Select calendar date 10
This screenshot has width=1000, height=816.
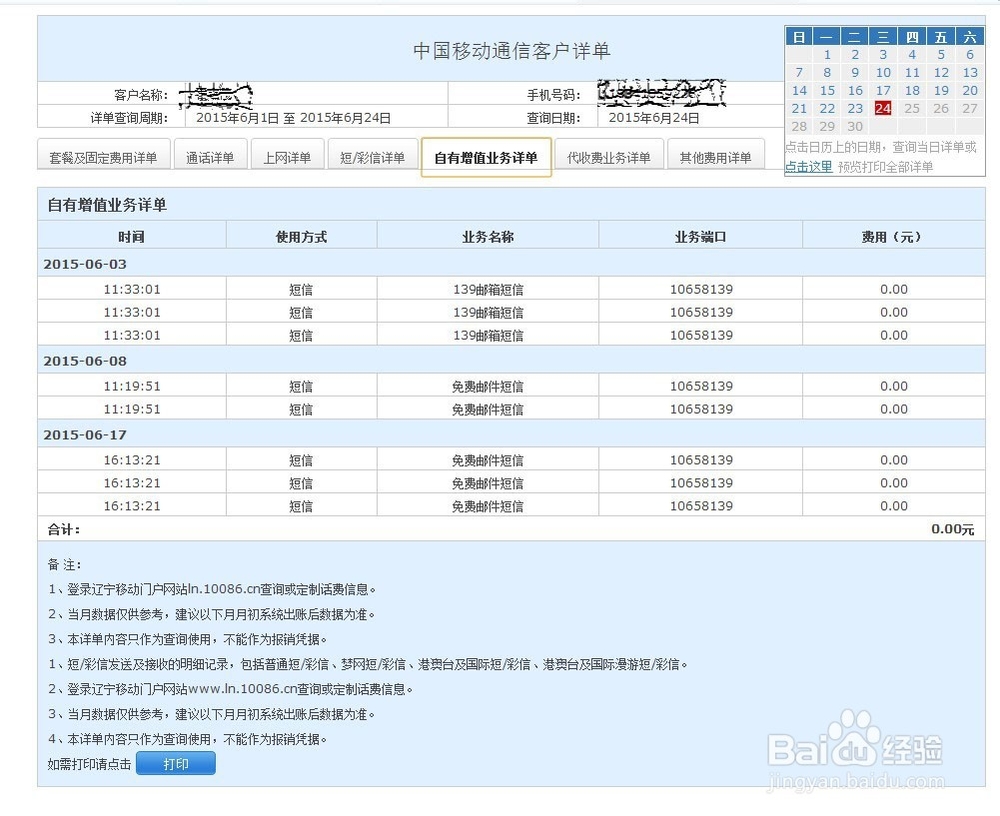point(883,73)
